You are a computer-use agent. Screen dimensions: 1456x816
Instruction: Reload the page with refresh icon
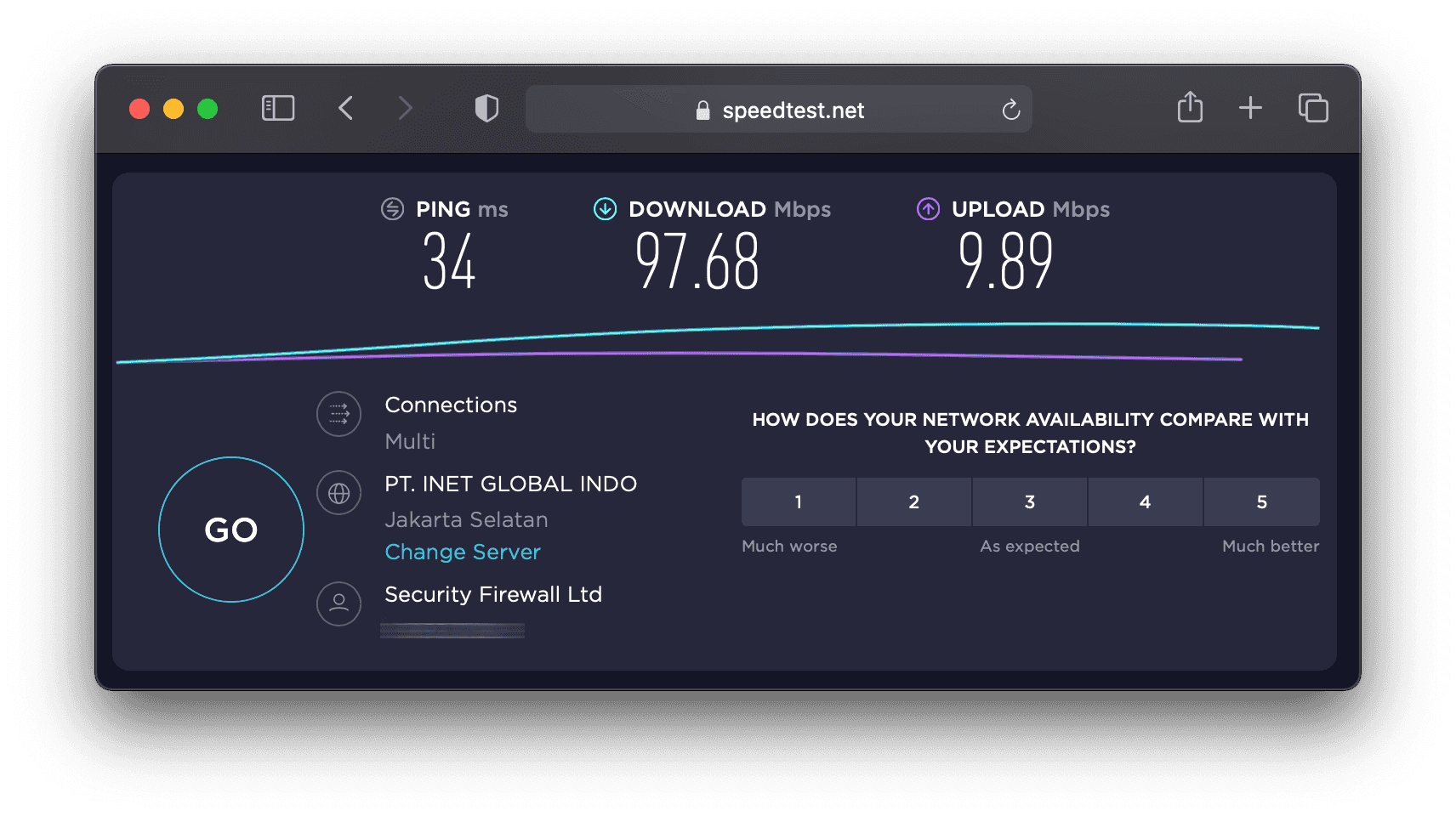[x=1010, y=110]
